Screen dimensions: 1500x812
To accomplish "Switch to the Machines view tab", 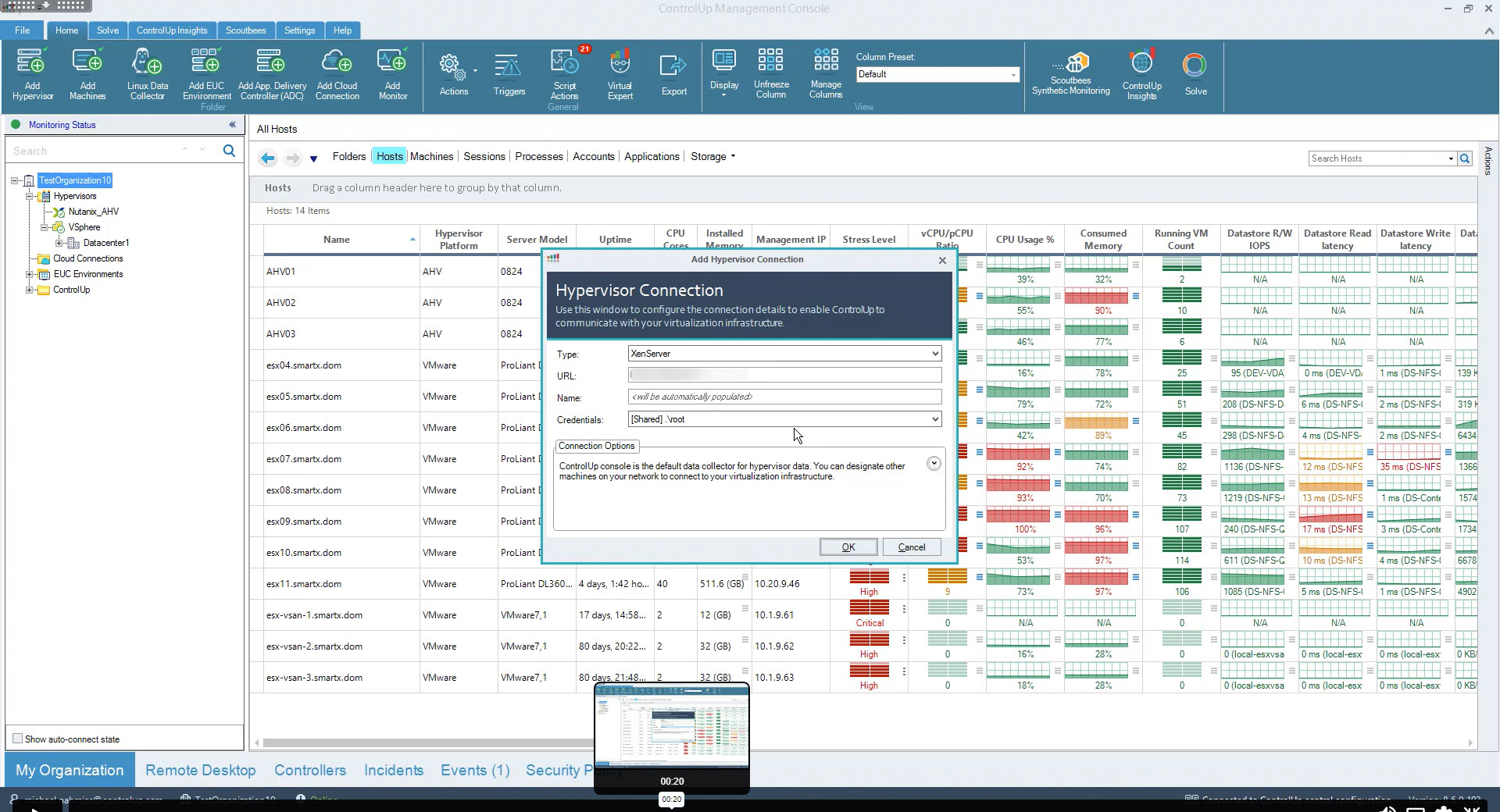I will 431,156.
